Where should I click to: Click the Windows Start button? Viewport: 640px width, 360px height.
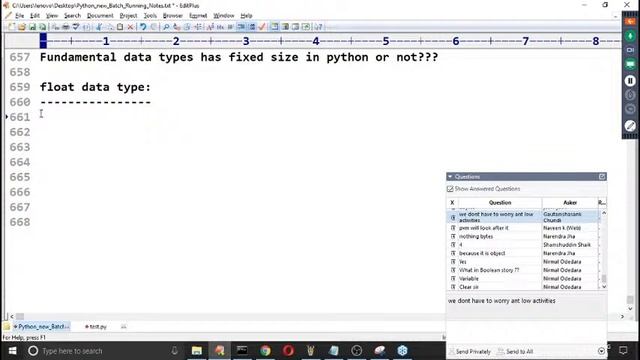click(12, 351)
